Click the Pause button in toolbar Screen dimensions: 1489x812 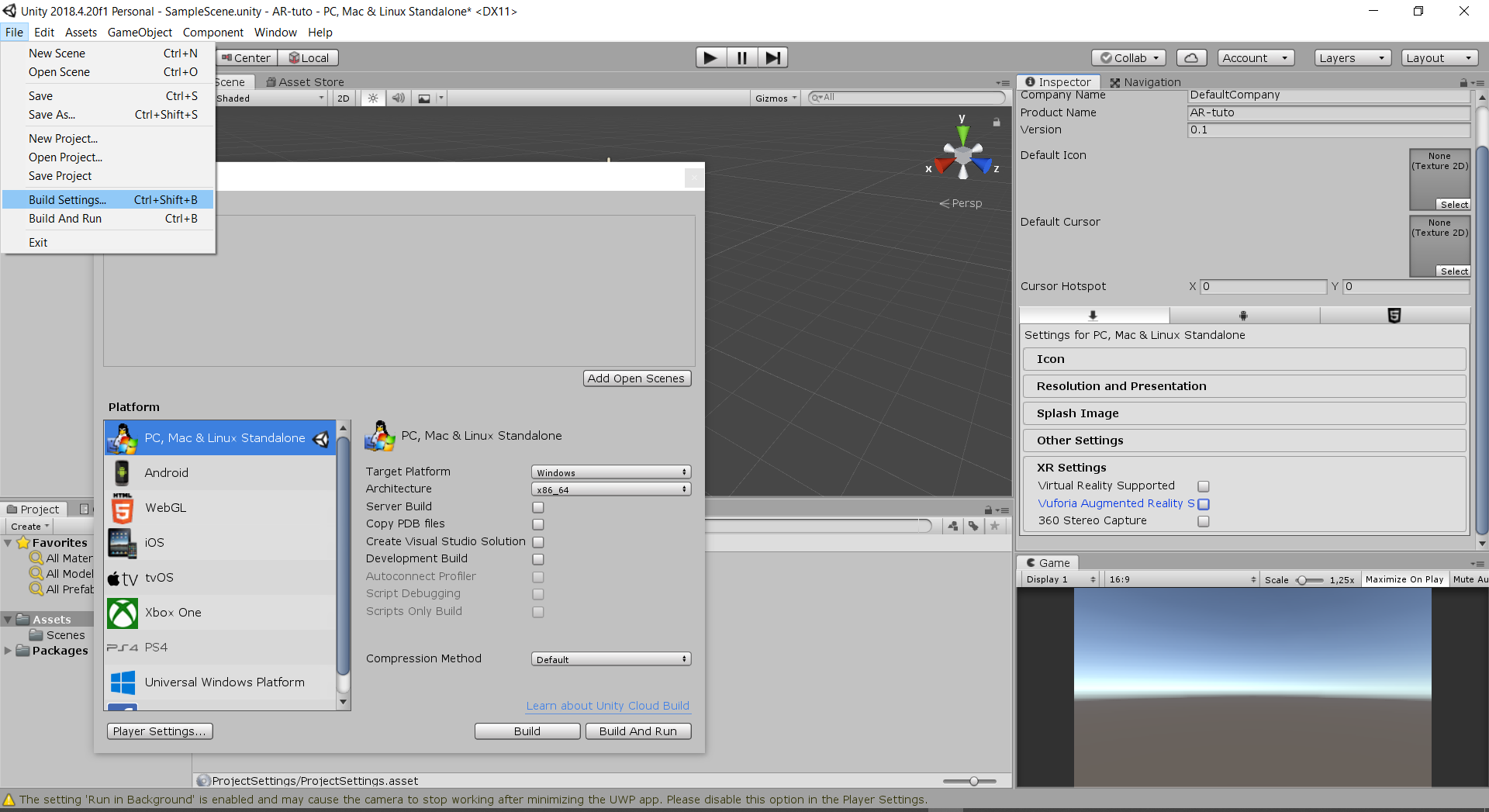tap(741, 58)
